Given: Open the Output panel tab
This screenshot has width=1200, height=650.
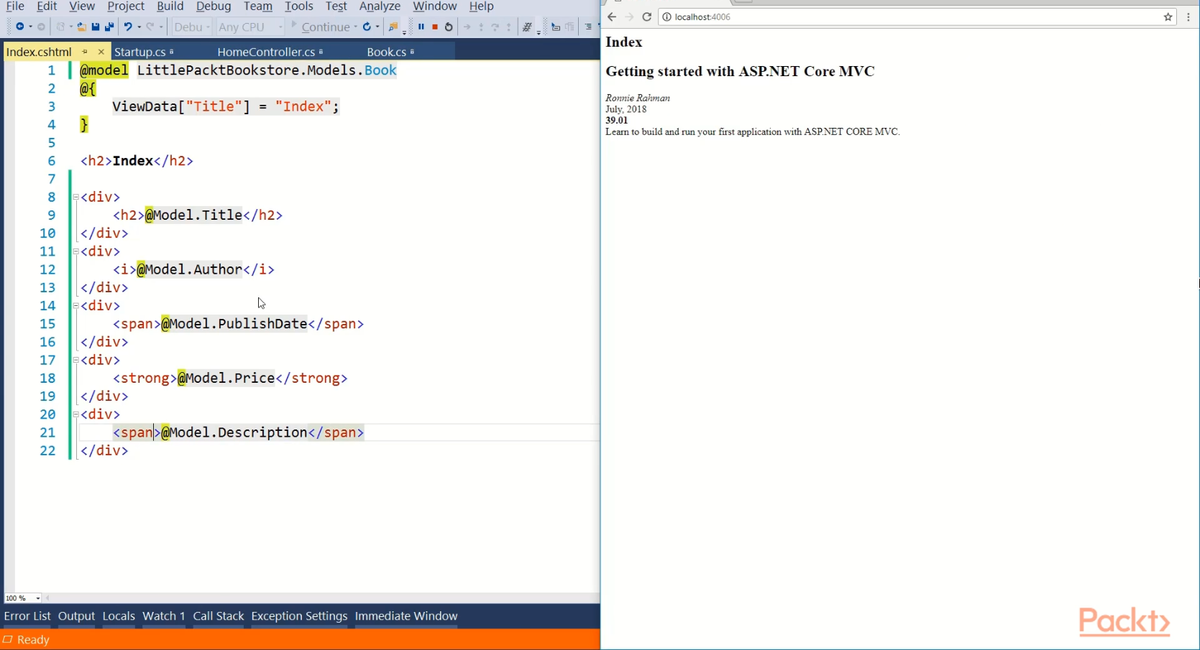Looking at the screenshot, I should coord(76,616).
